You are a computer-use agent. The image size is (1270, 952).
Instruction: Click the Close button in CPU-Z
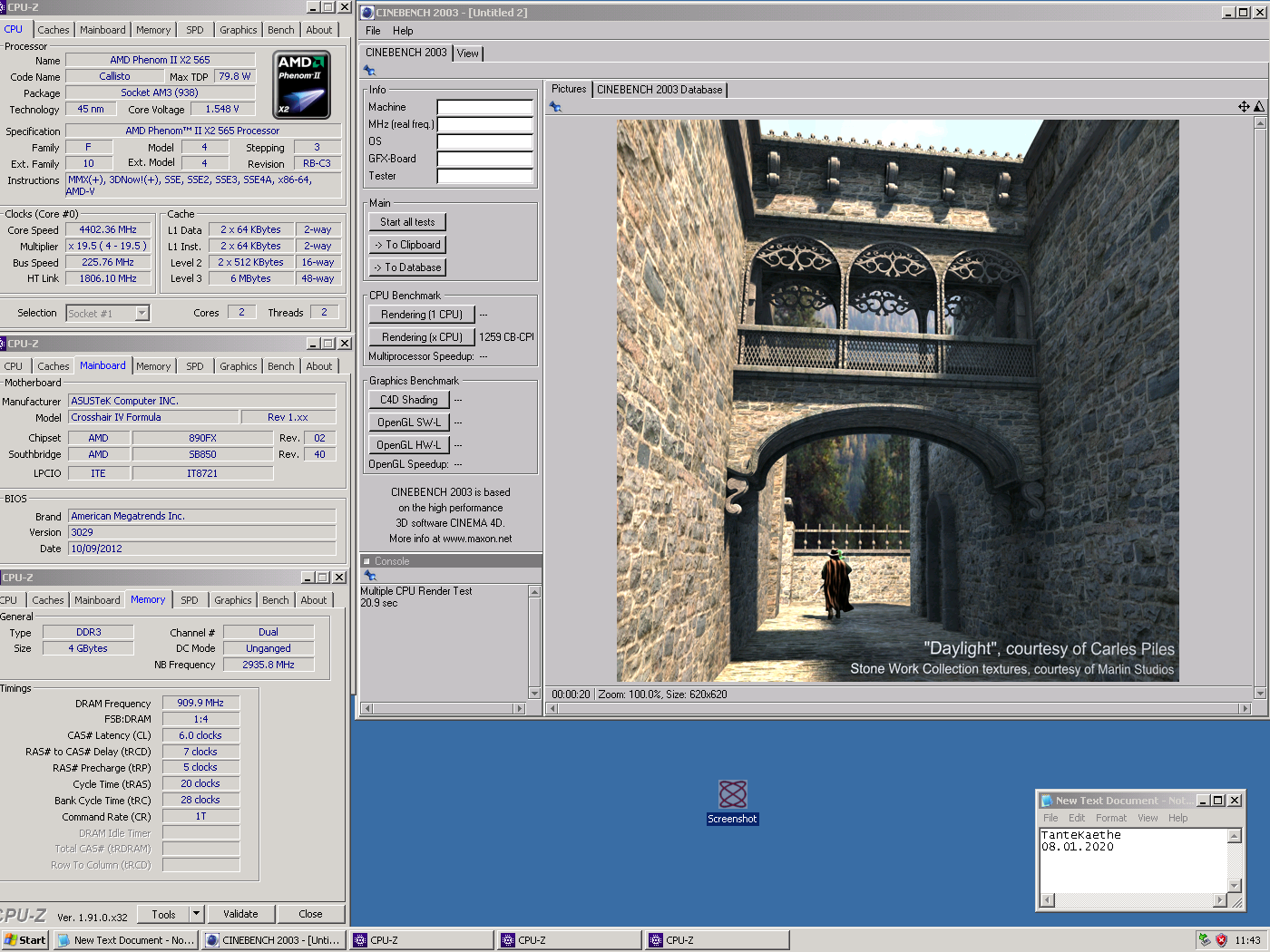[310, 914]
